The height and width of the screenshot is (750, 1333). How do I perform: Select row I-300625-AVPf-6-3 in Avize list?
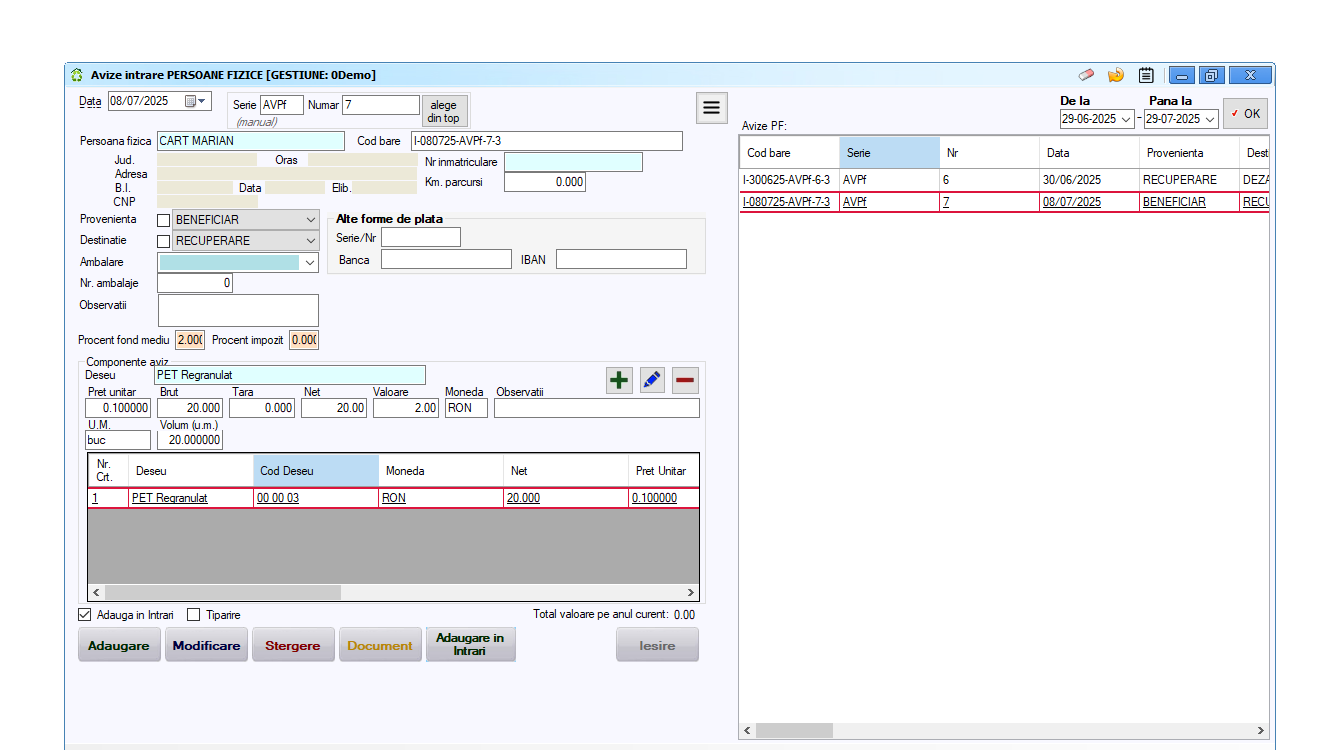[1004, 180]
